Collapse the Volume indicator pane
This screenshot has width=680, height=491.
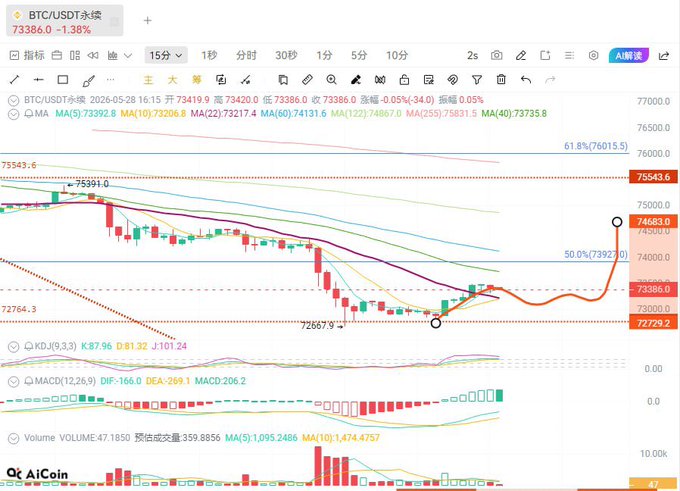coord(14,438)
